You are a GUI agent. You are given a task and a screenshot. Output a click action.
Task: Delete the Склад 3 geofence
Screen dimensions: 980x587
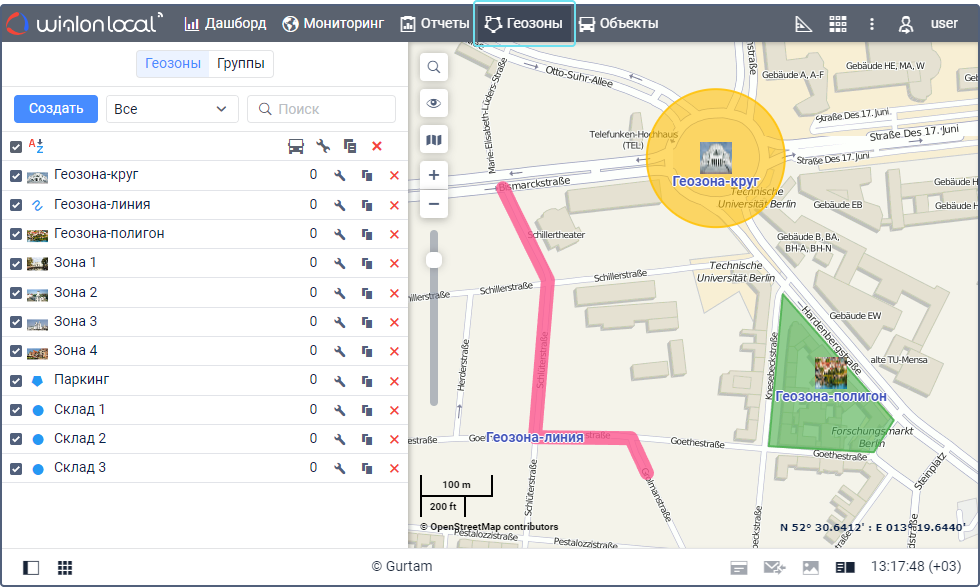(394, 469)
